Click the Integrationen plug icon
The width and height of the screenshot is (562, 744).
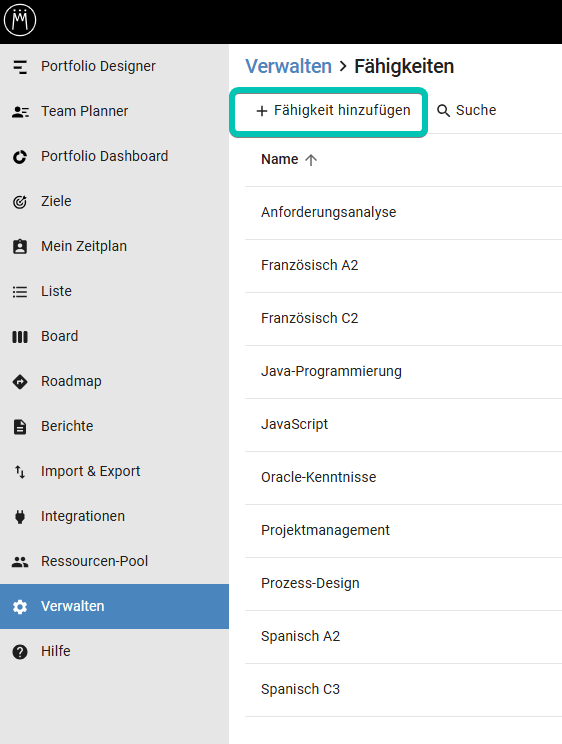20,517
